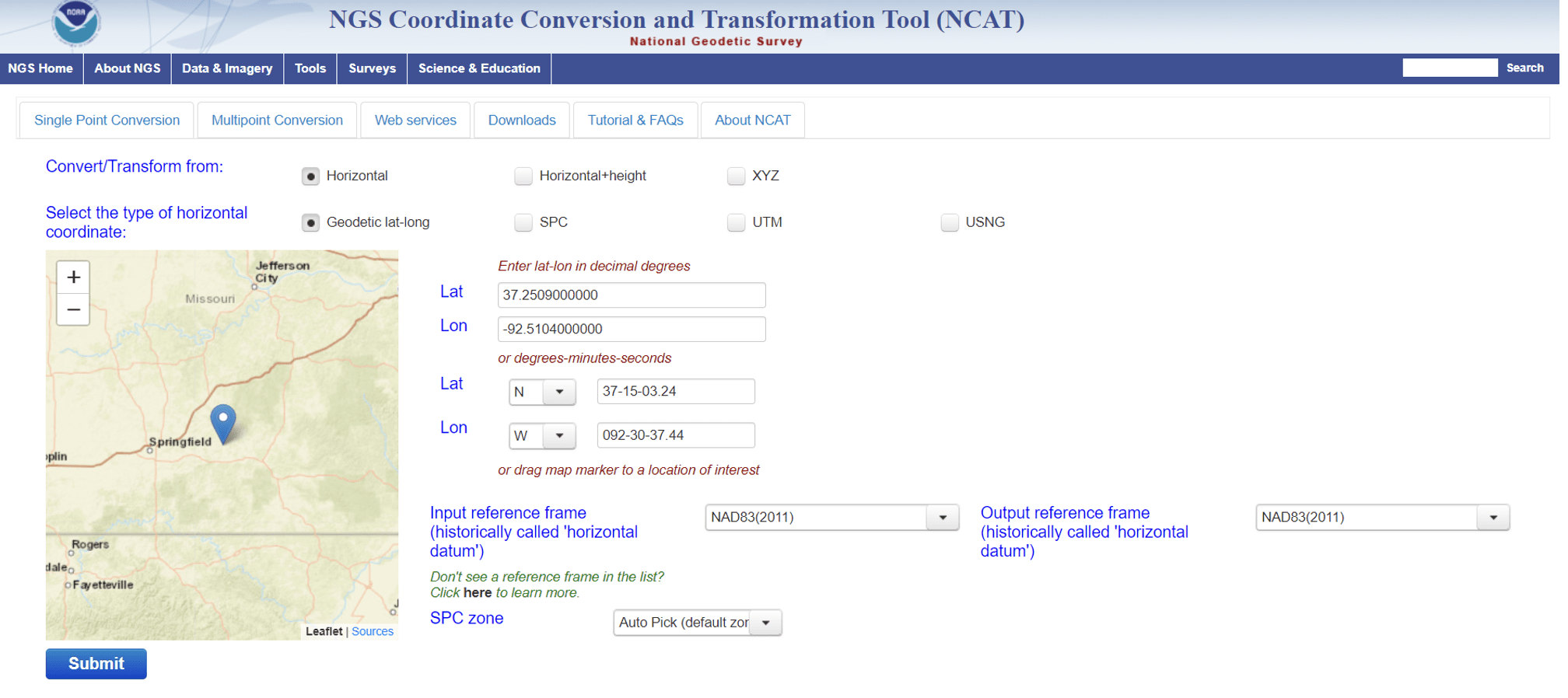Click the site search text box

tap(1450, 68)
